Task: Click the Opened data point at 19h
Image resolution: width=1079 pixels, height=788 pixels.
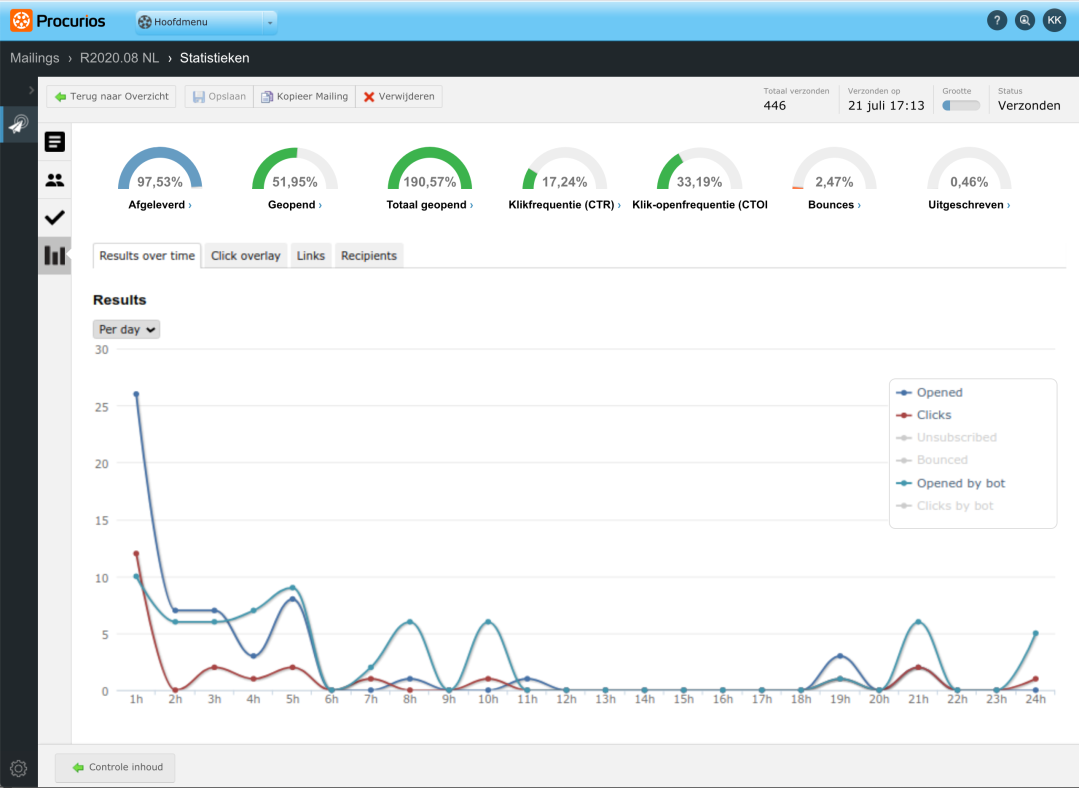Action: click(840, 656)
